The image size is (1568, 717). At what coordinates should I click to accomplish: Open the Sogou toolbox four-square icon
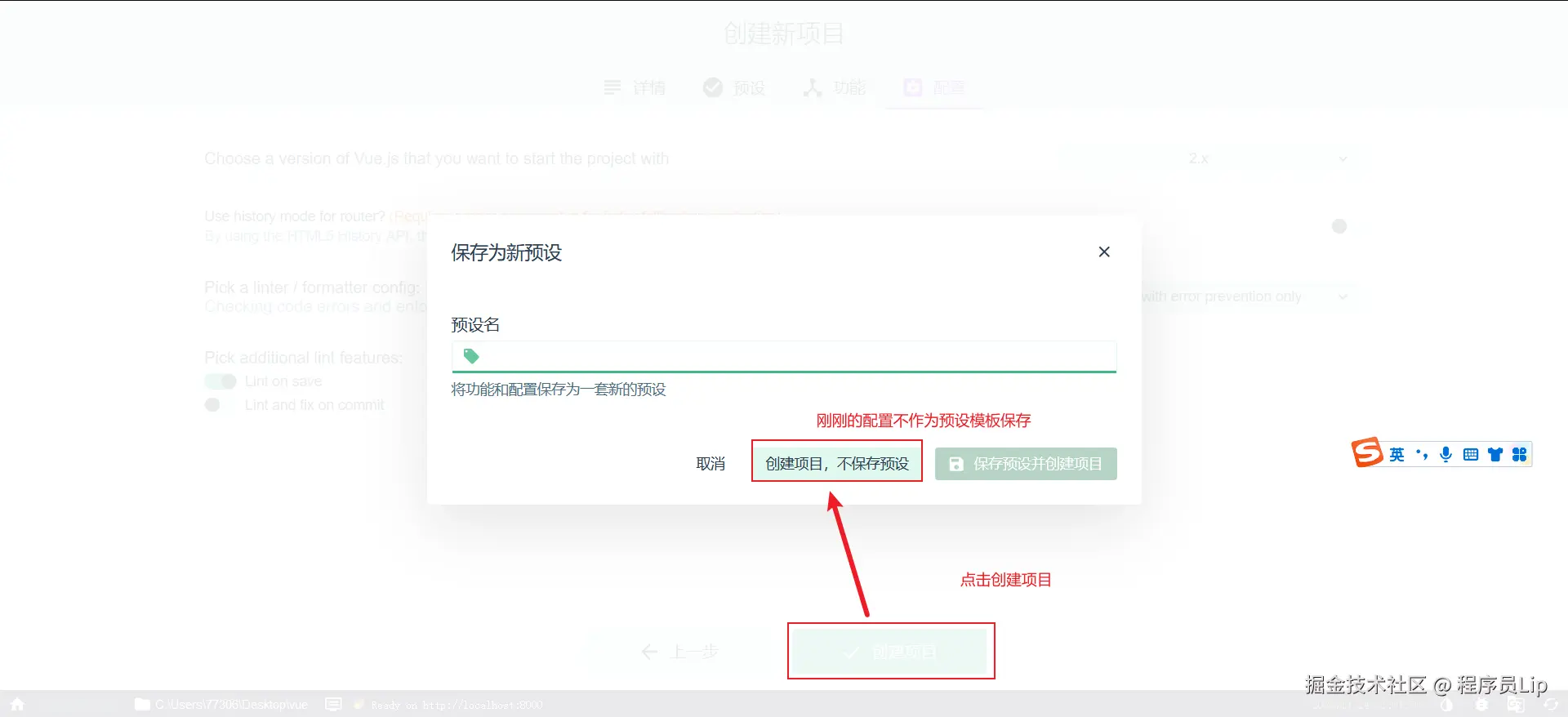1520,455
